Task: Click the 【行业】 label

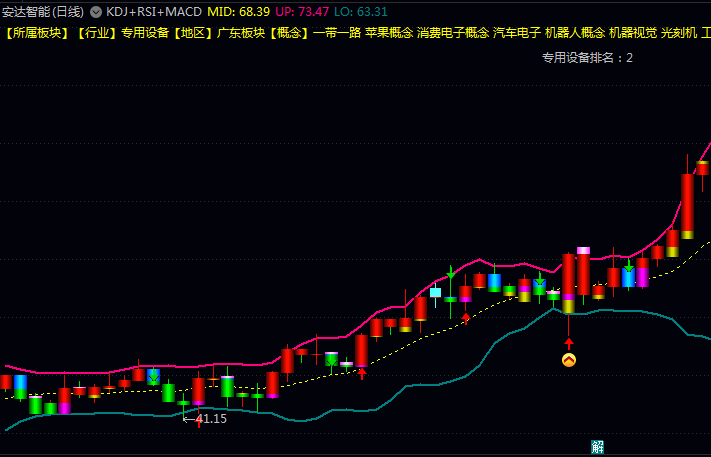Action: click(97, 33)
